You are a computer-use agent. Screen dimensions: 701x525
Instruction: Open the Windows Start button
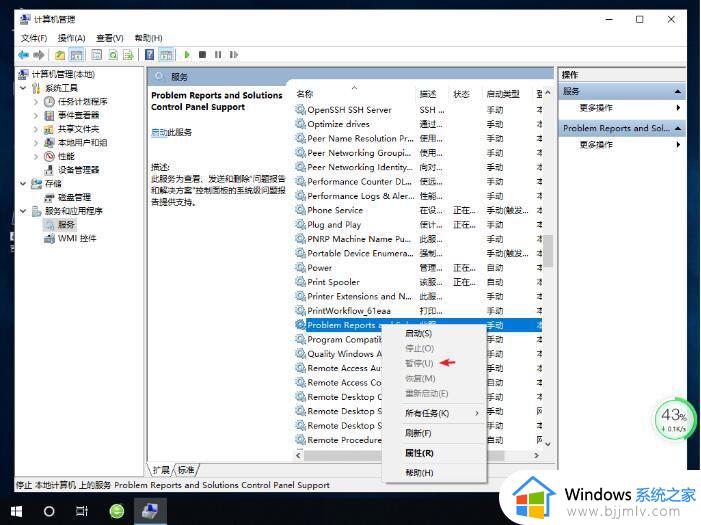point(16,511)
